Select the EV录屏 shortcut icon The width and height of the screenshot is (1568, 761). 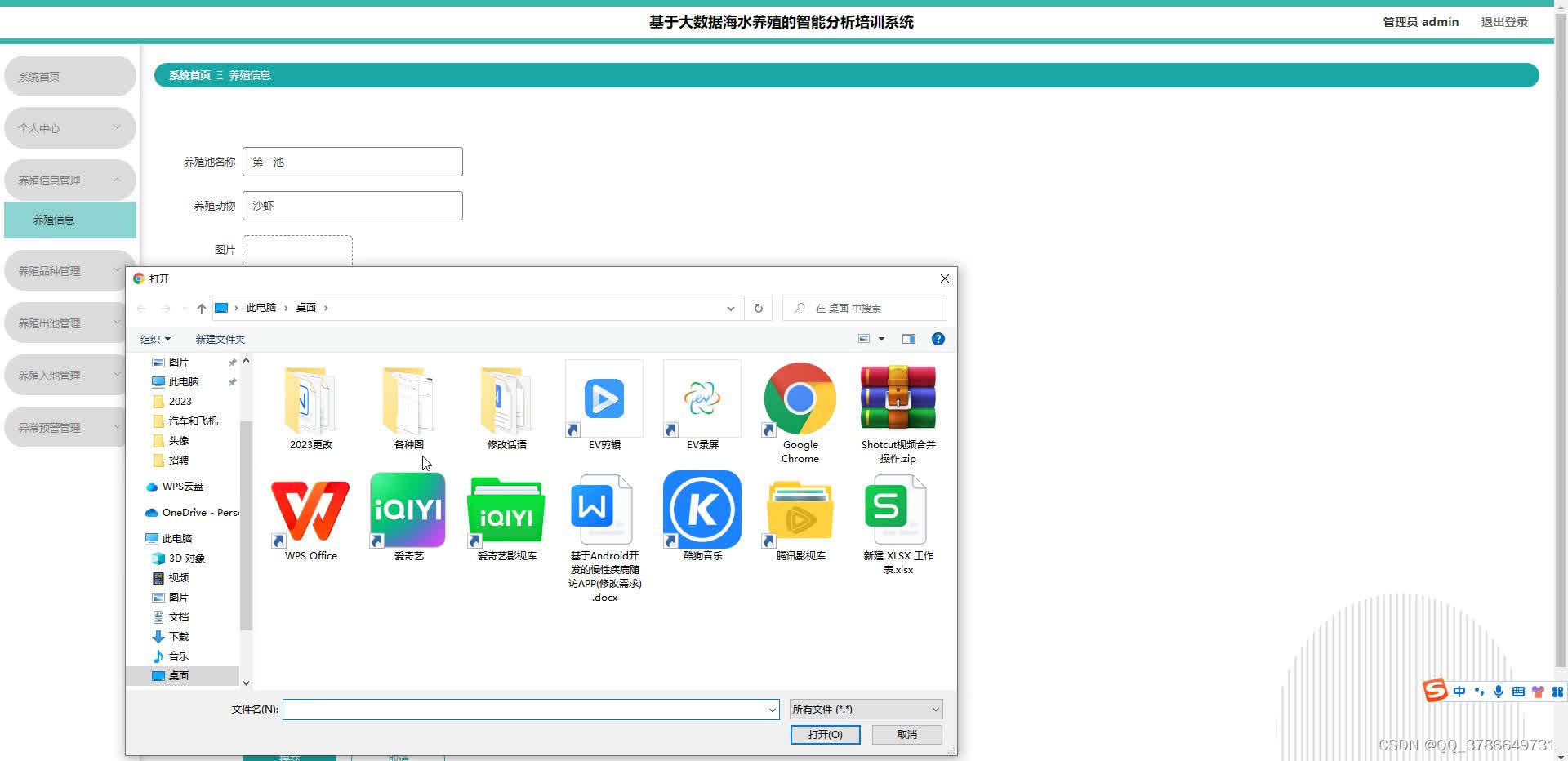click(x=702, y=398)
